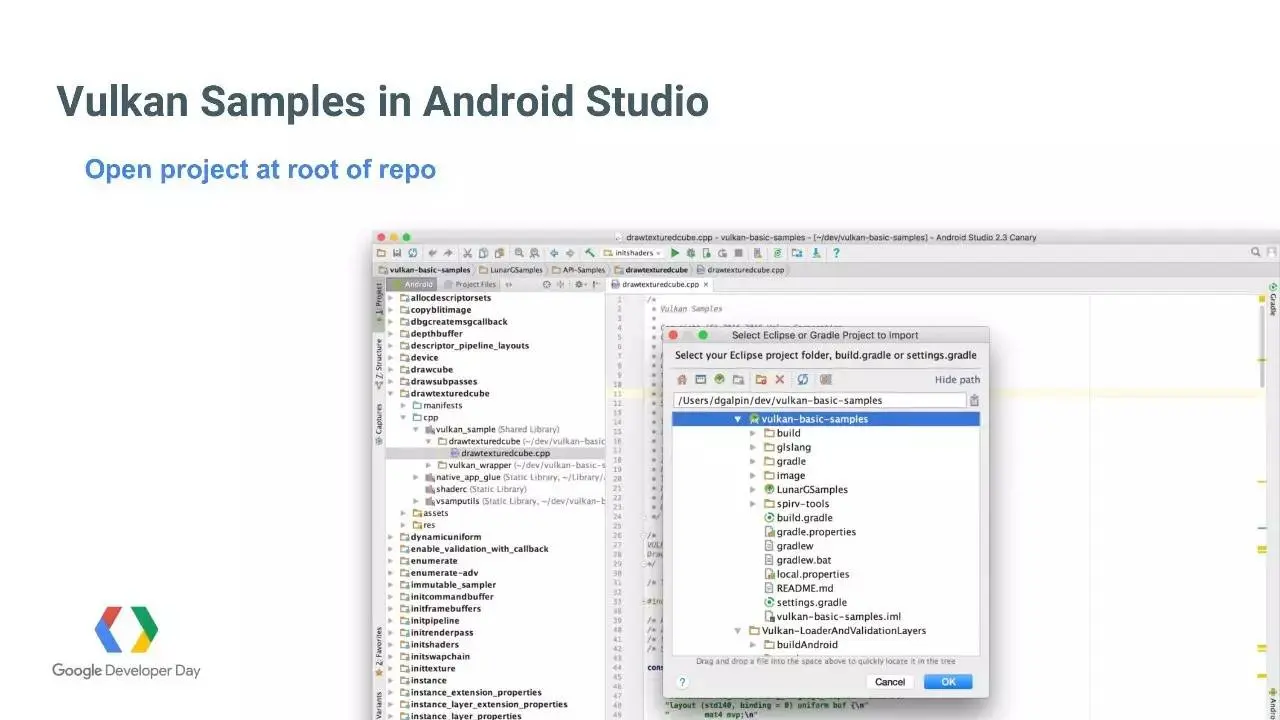Click the LunarGSamples breadcrumb

point(511,270)
